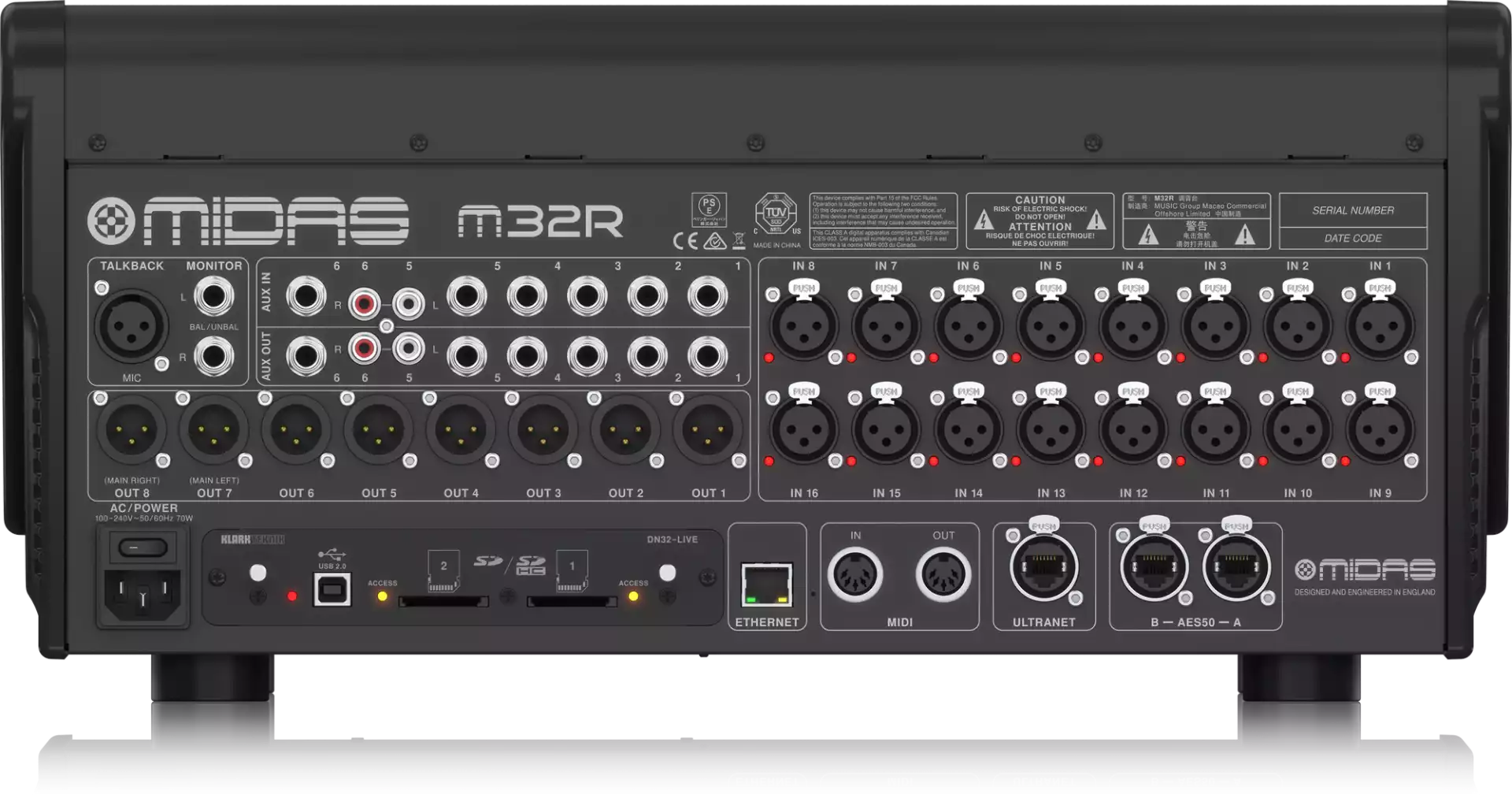1512x798 pixels.
Task: Click the DN32-LIVE card label
Action: click(x=673, y=540)
